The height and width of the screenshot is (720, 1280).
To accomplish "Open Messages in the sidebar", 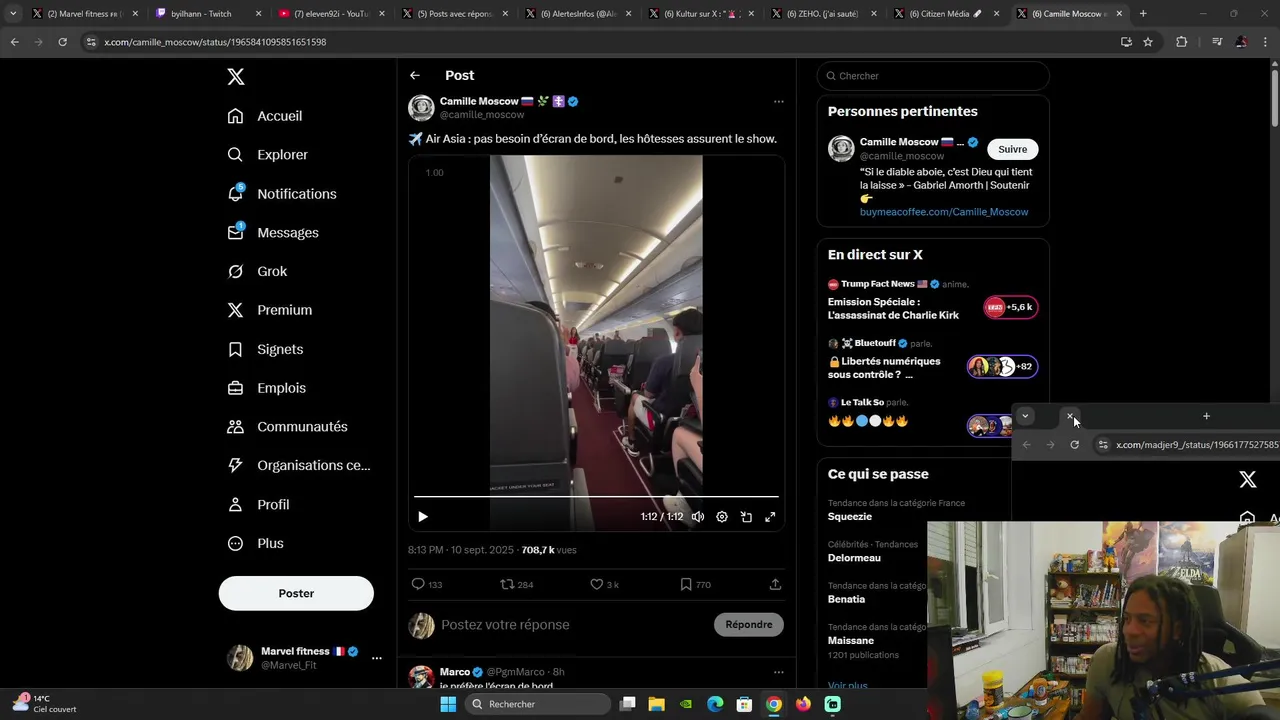I will [273, 232].
